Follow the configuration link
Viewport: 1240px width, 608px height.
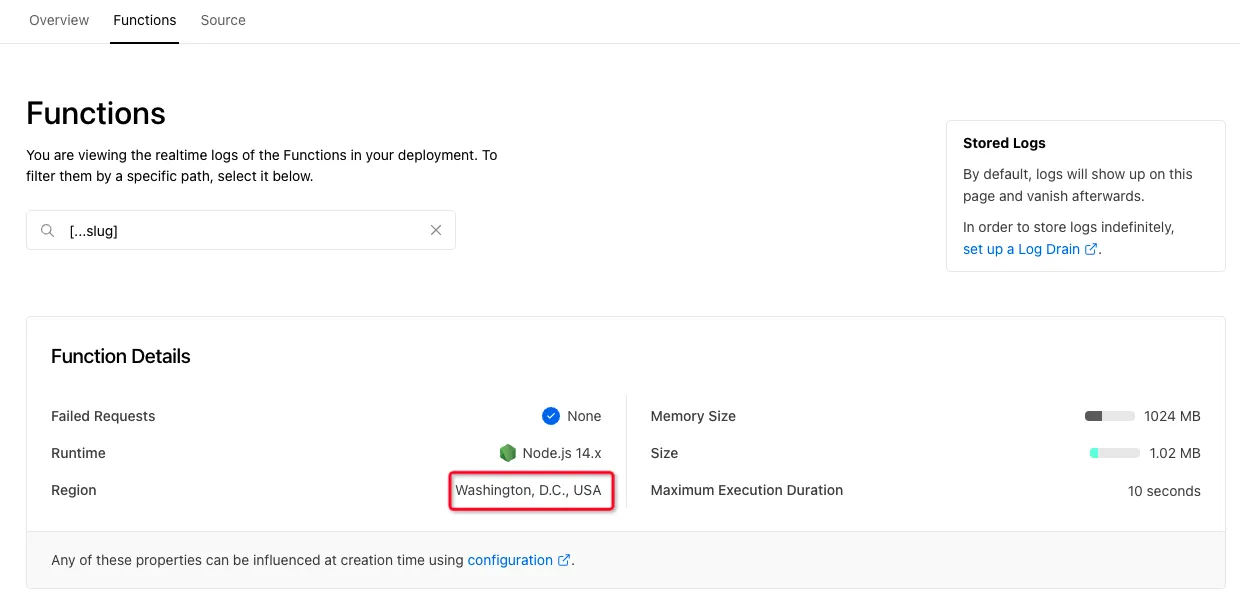tap(510, 560)
